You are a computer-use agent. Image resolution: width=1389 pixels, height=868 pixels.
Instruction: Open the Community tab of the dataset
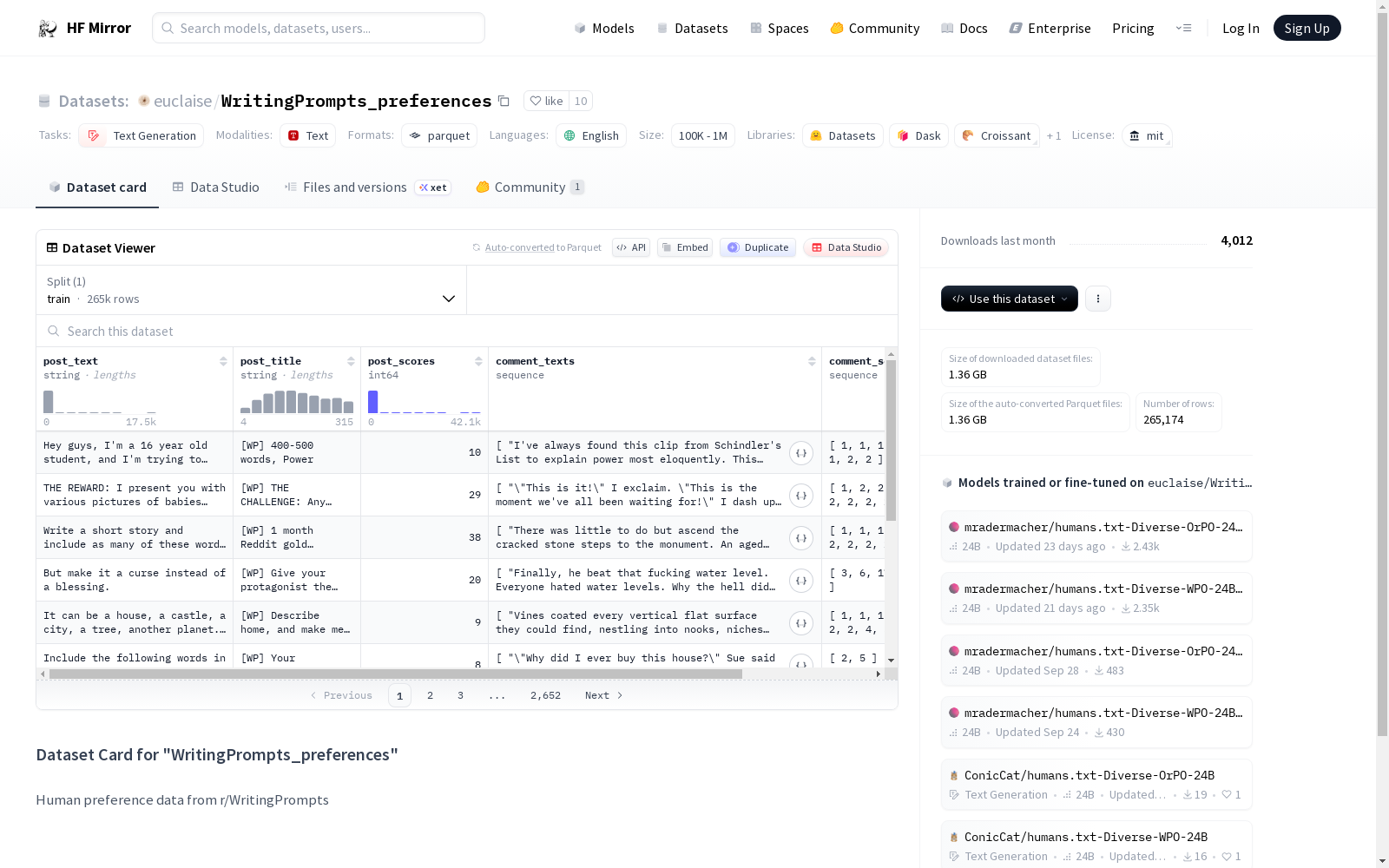click(530, 187)
